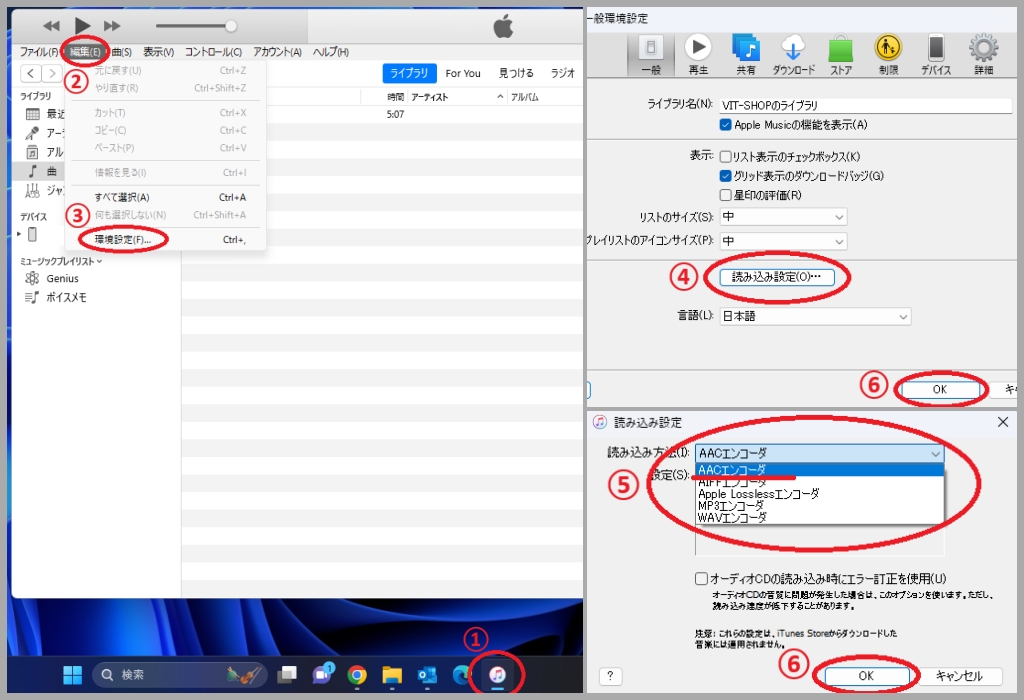Open the デバイス preferences tab
This screenshot has width=1024, height=700.
coord(936,55)
